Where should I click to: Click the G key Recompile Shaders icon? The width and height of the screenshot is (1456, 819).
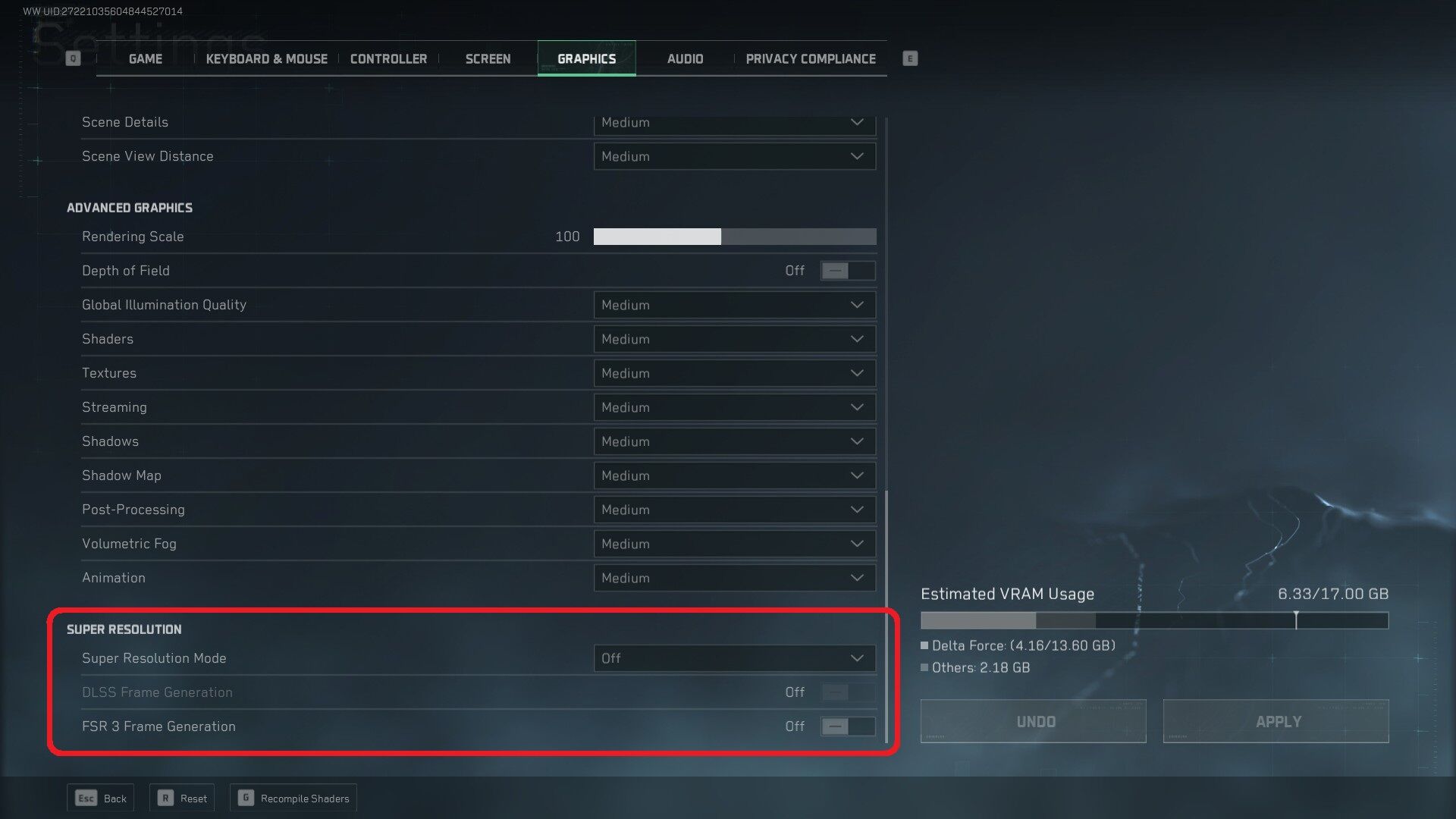tap(246, 798)
